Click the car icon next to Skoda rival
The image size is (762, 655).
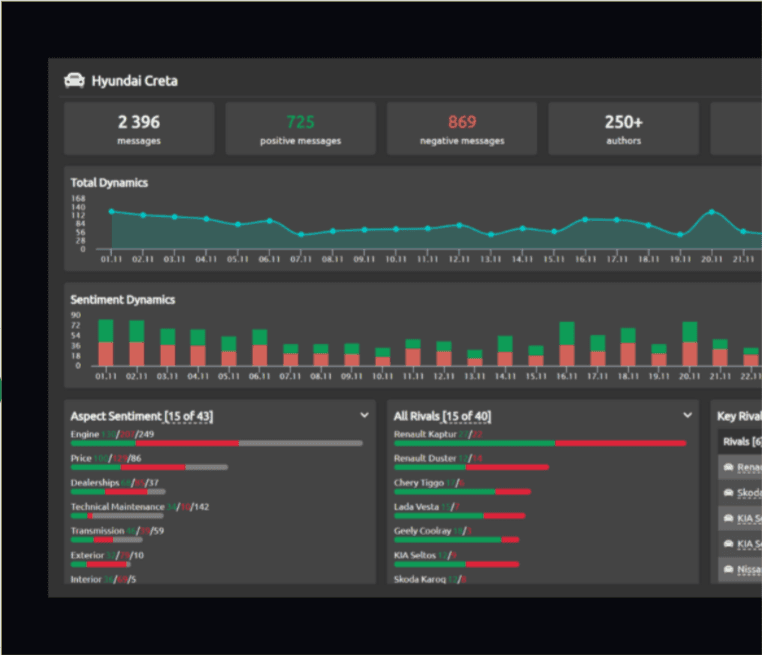tap(728, 493)
